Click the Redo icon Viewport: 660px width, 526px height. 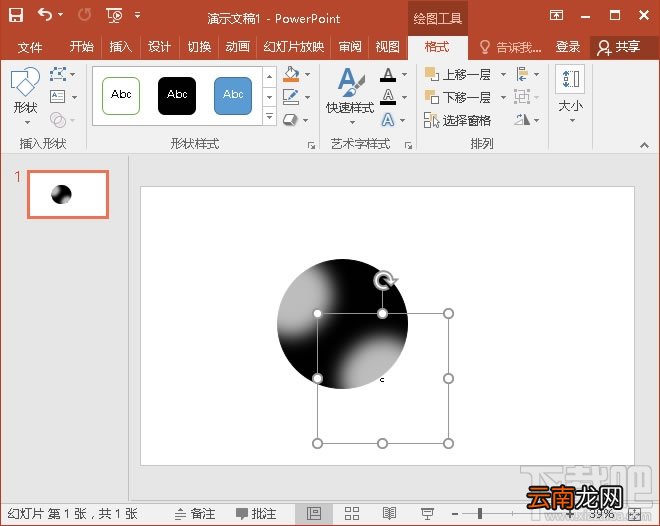pyautogui.click(x=84, y=15)
